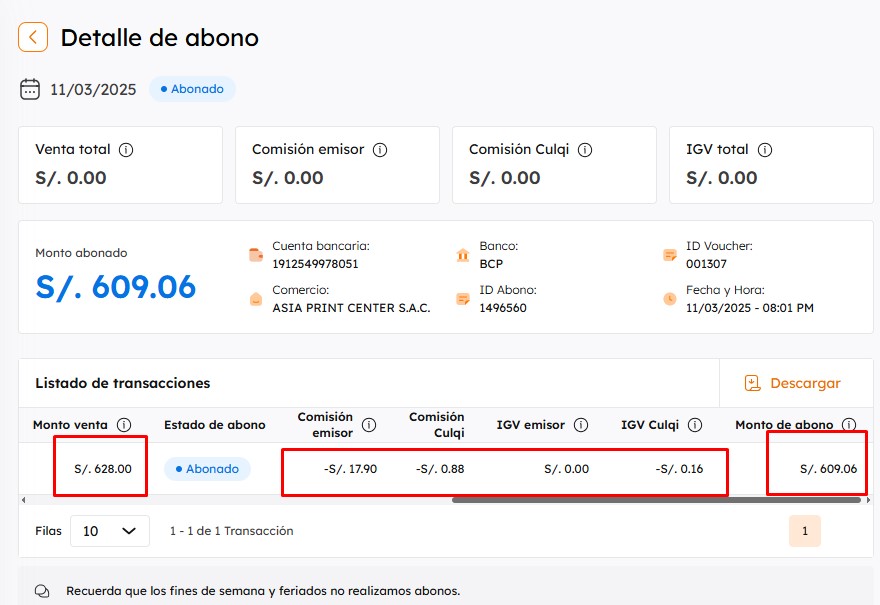The width and height of the screenshot is (880, 605).
Task: Click info icon beside IGV Culqi column
Action: click(x=694, y=425)
